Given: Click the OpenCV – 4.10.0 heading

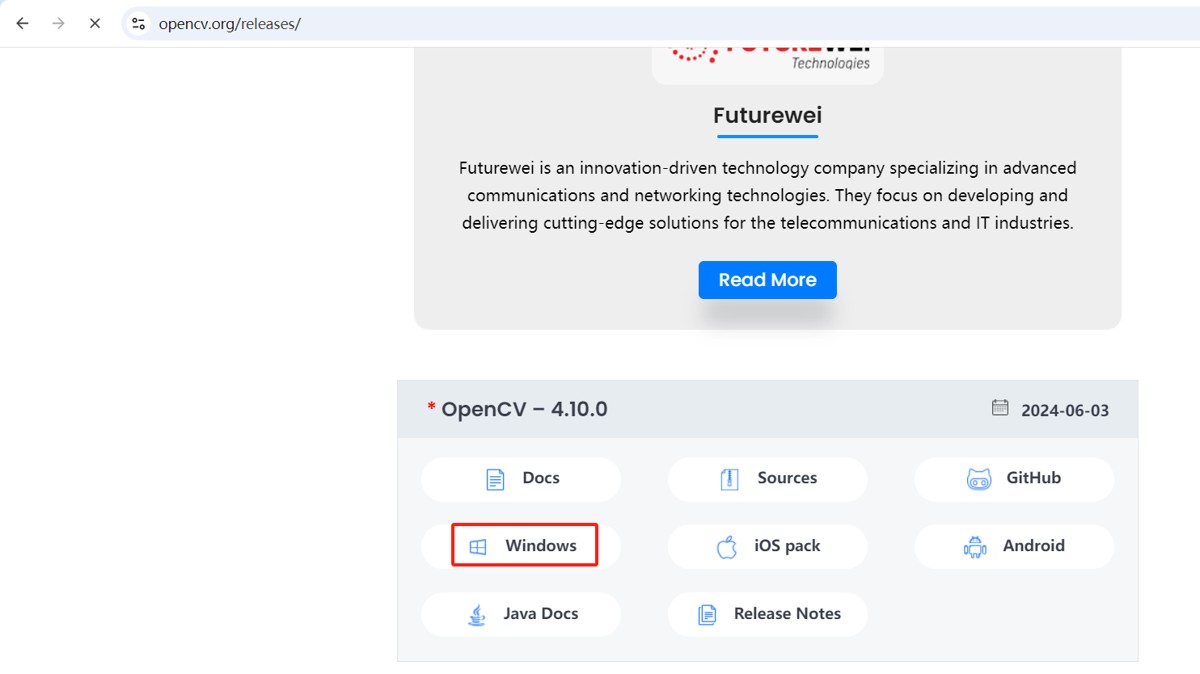Looking at the screenshot, I should (x=524, y=409).
